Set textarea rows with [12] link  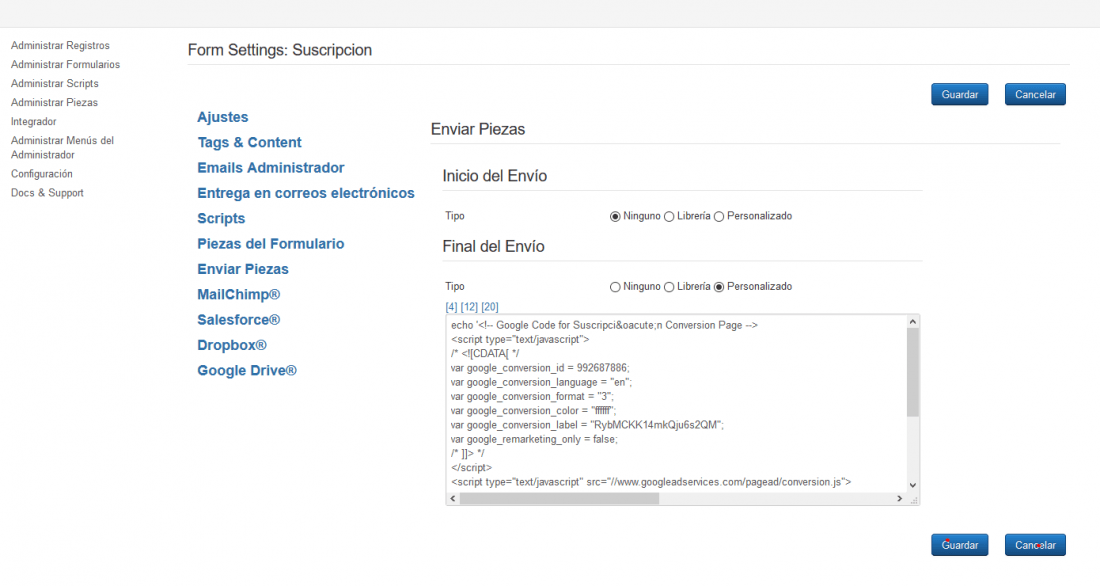click(469, 307)
